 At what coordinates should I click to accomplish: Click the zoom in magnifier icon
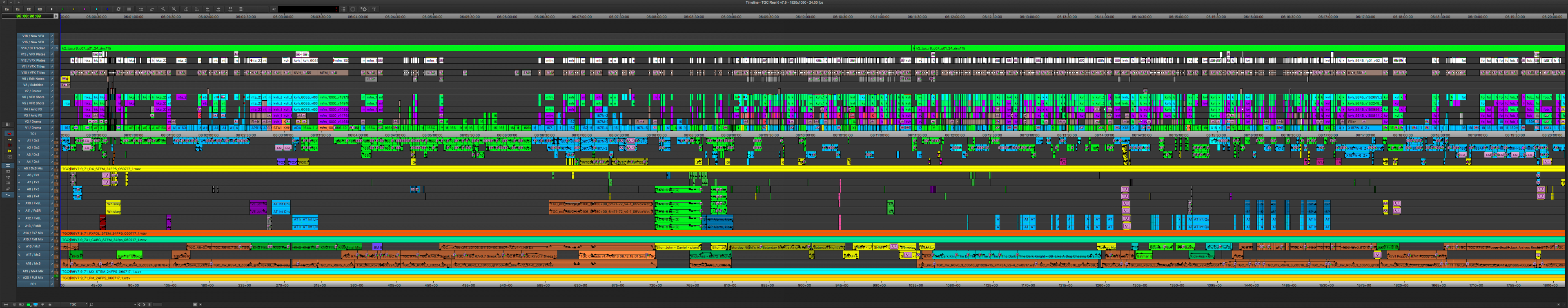tap(174, 10)
